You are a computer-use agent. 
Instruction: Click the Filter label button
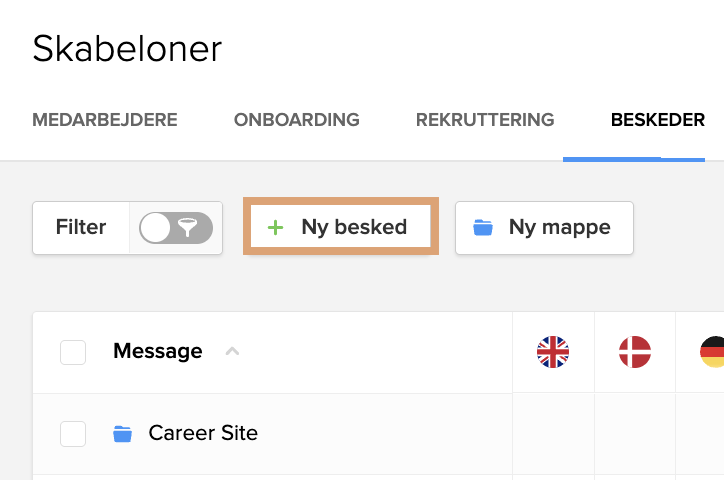click(x=81, y=228)
